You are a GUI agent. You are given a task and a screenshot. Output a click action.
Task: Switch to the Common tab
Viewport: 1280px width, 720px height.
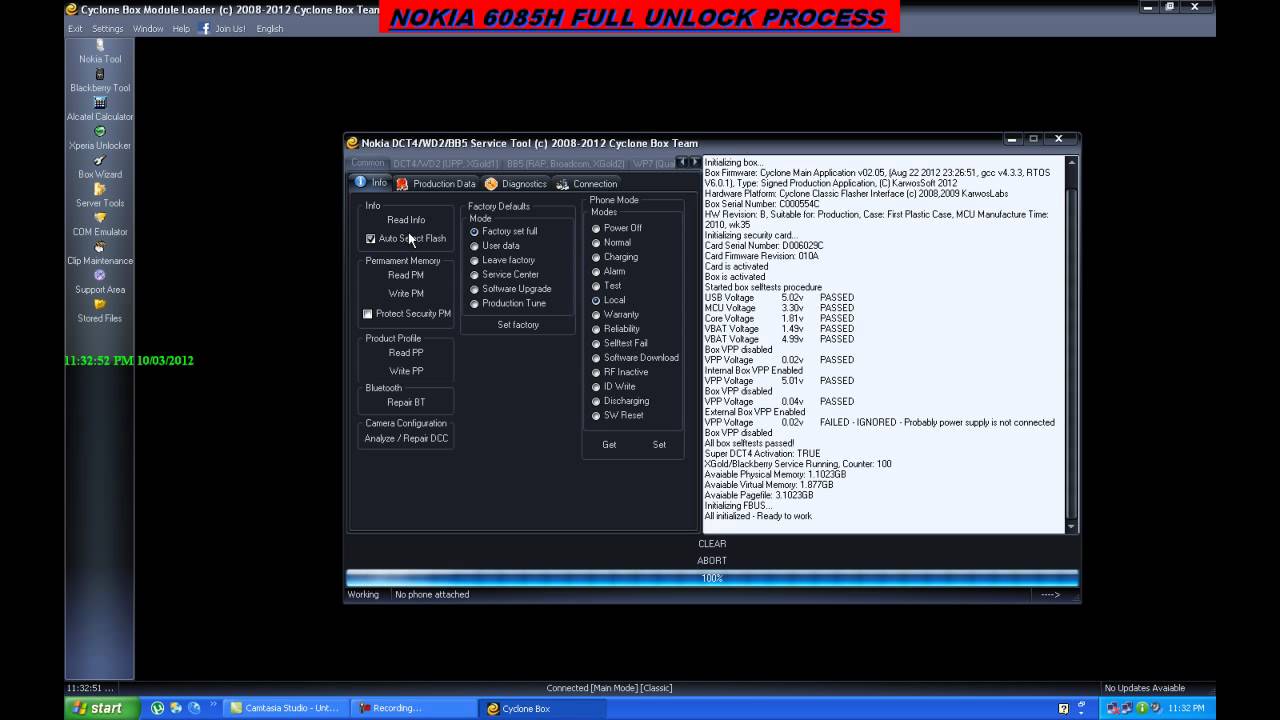coord(367,163)
